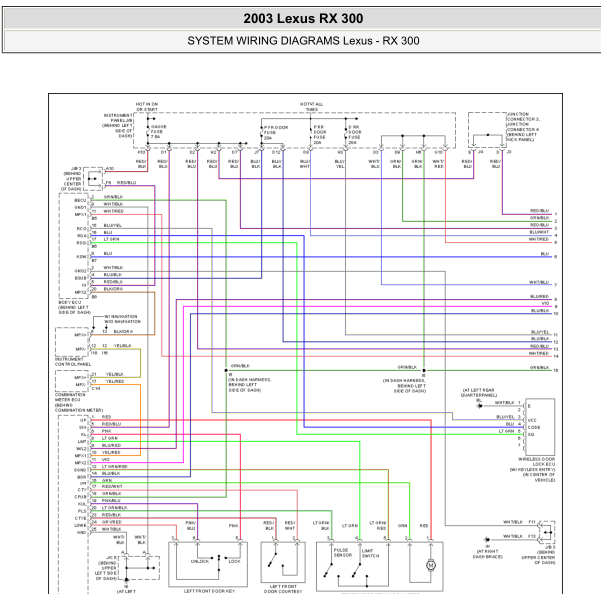Click the 'VCC' terminal on wireless ECU

[532, 420]
